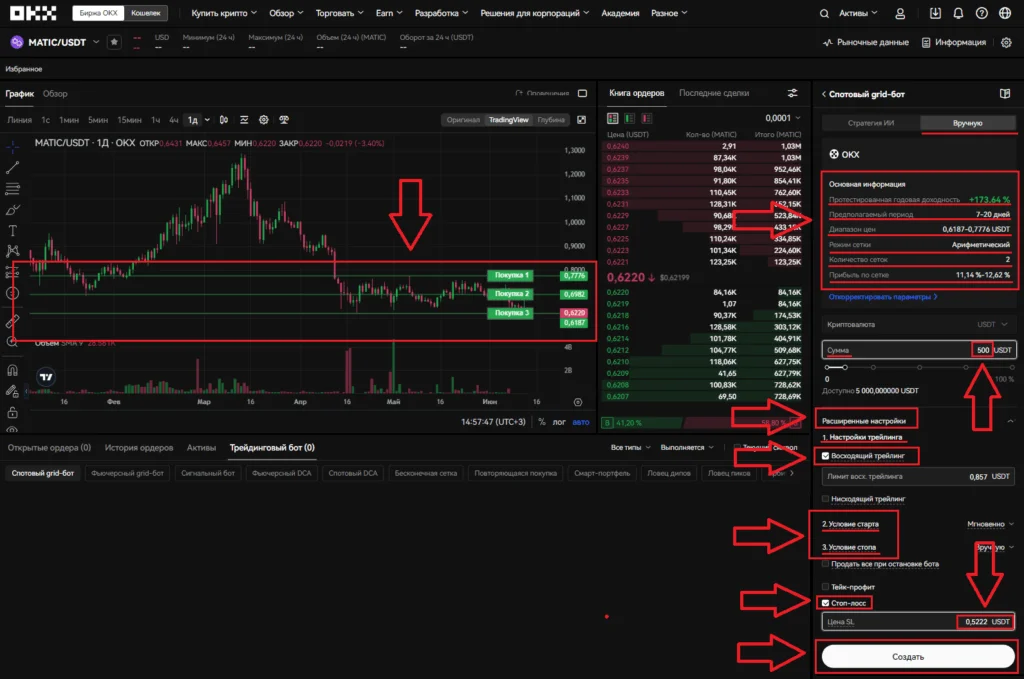The image size is (1024, 679).
Task: Uncheck Восходящий трейлинг checkbox
Action: 825,456
